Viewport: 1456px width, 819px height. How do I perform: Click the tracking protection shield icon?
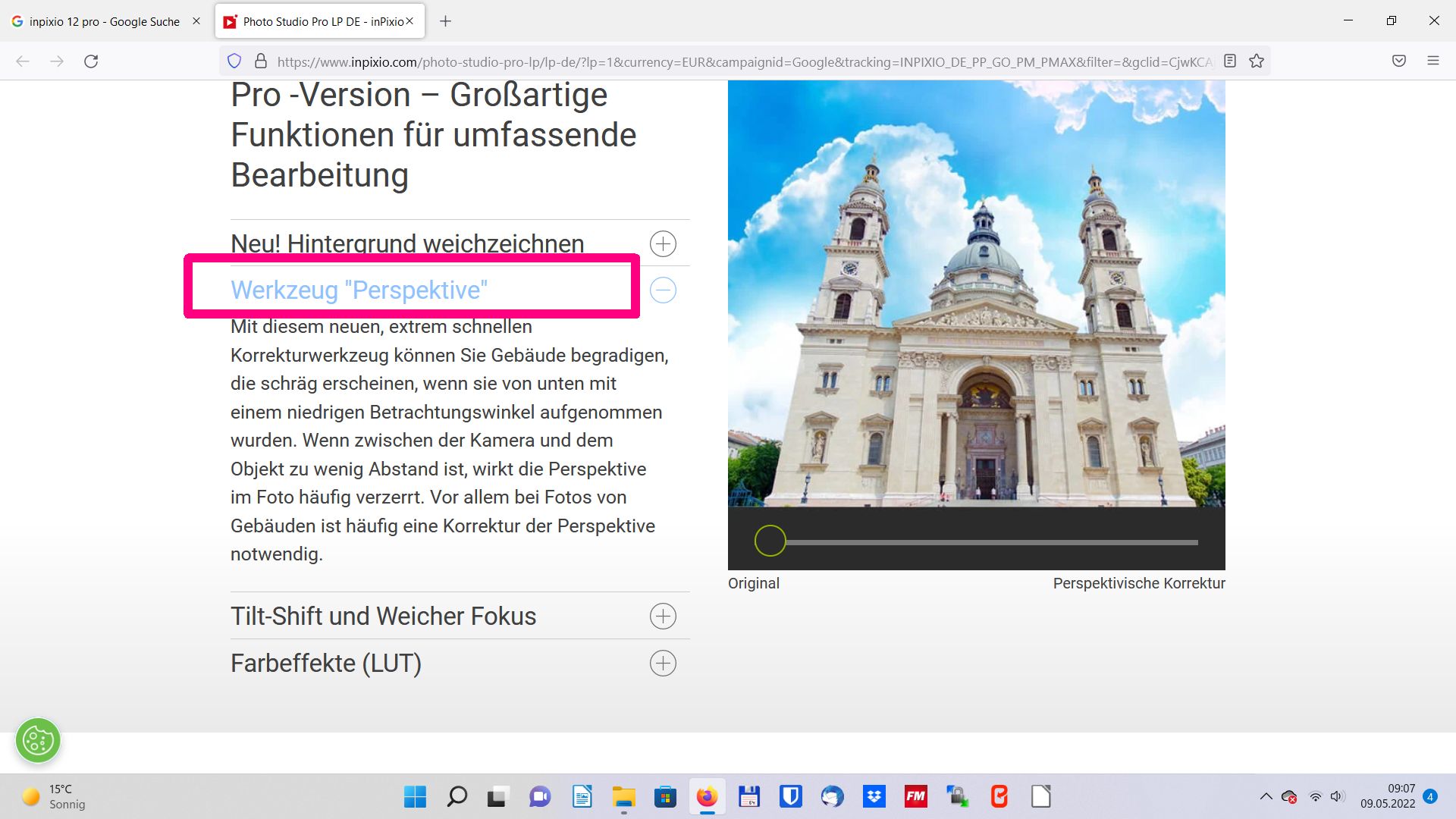coord(234,61)
